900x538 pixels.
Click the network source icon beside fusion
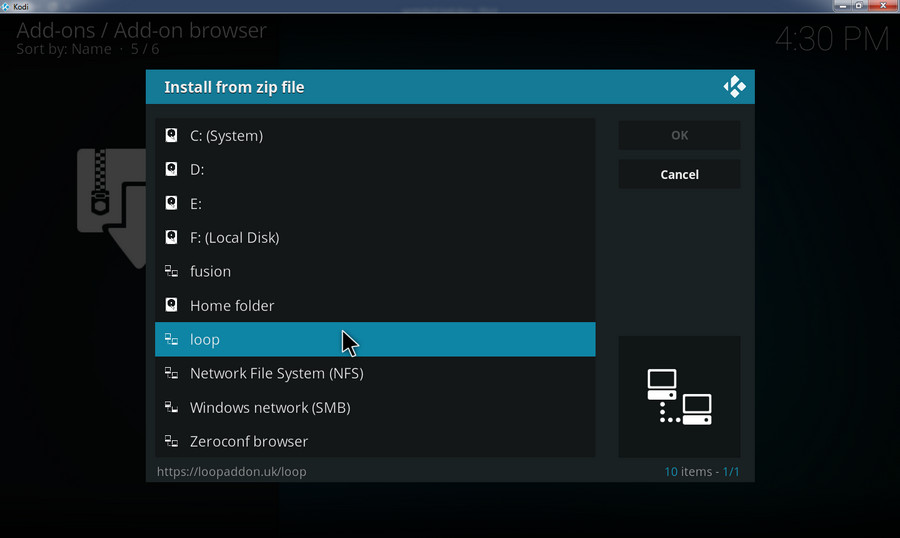tap(171, 271)
